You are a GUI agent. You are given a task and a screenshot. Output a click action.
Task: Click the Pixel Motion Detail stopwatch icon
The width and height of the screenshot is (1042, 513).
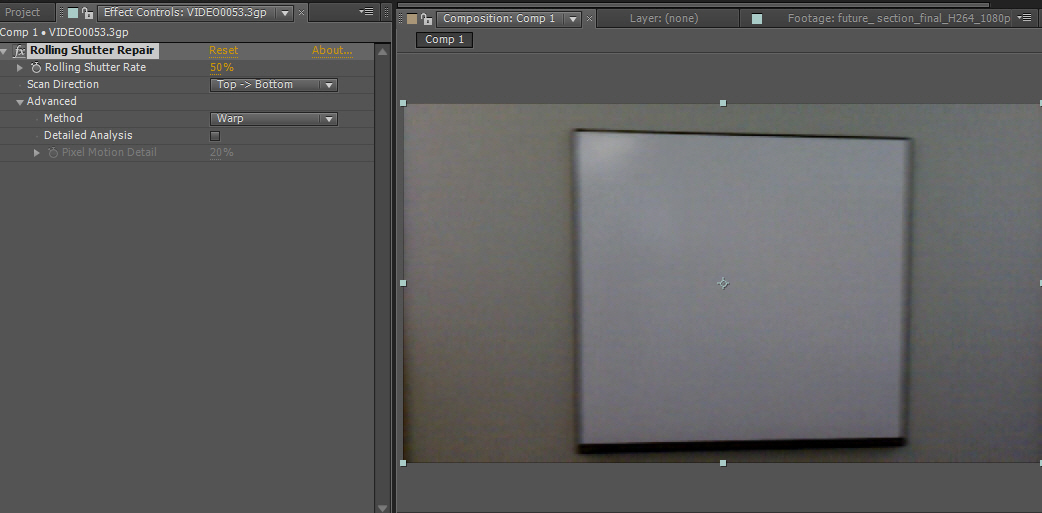[x=53, y=153]
